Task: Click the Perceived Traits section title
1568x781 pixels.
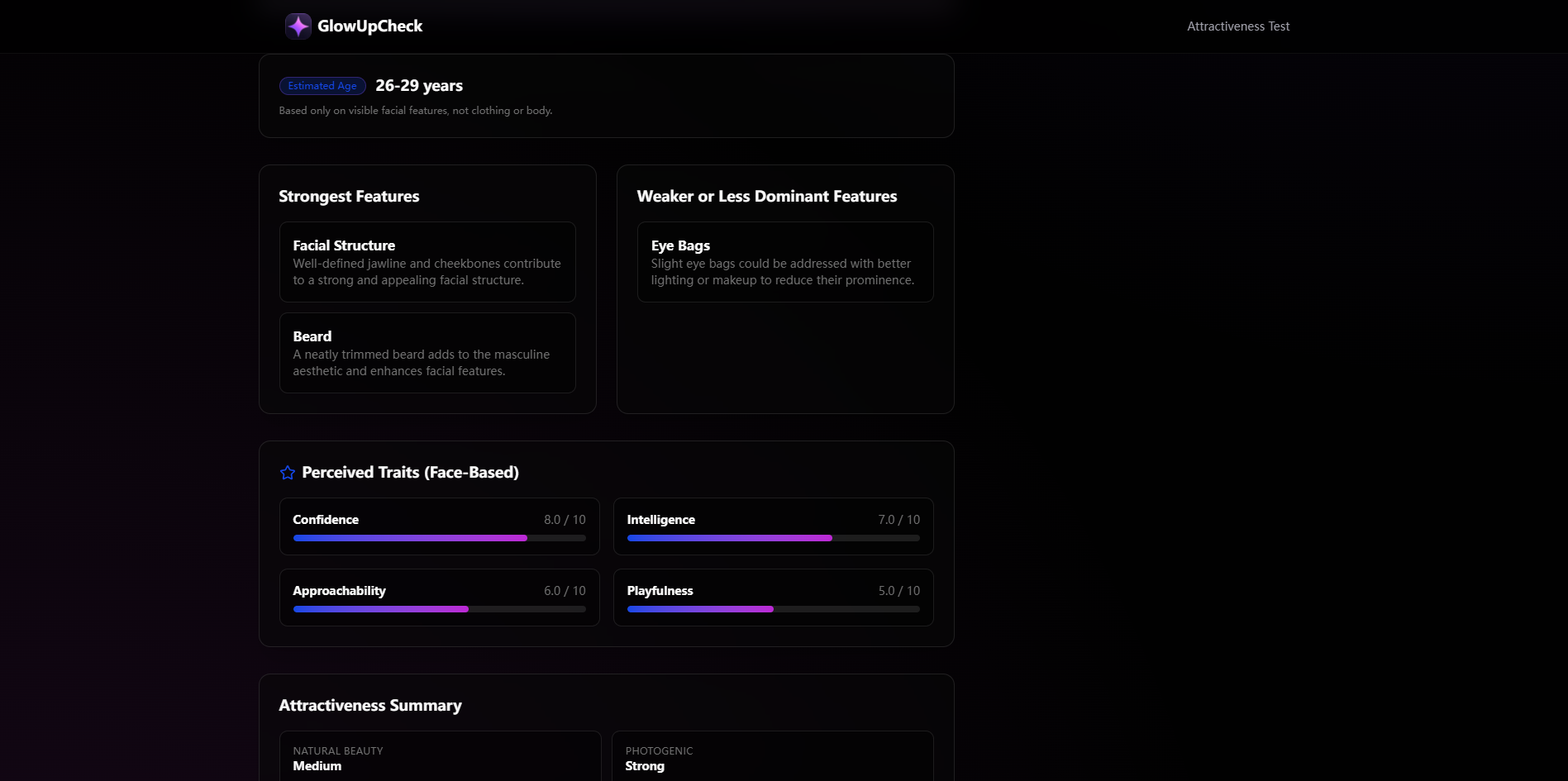Action: pos(410,472)
